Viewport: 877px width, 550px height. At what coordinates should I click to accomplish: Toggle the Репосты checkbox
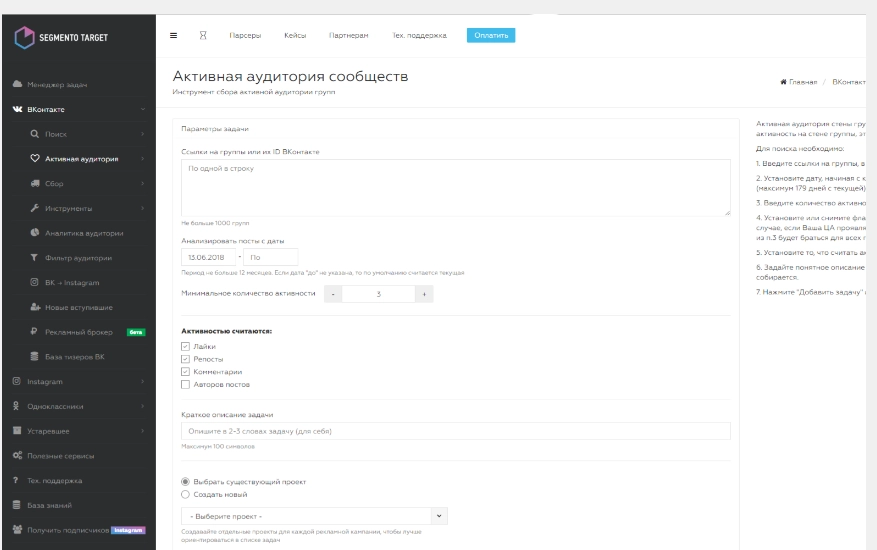(x=185, y=358)
